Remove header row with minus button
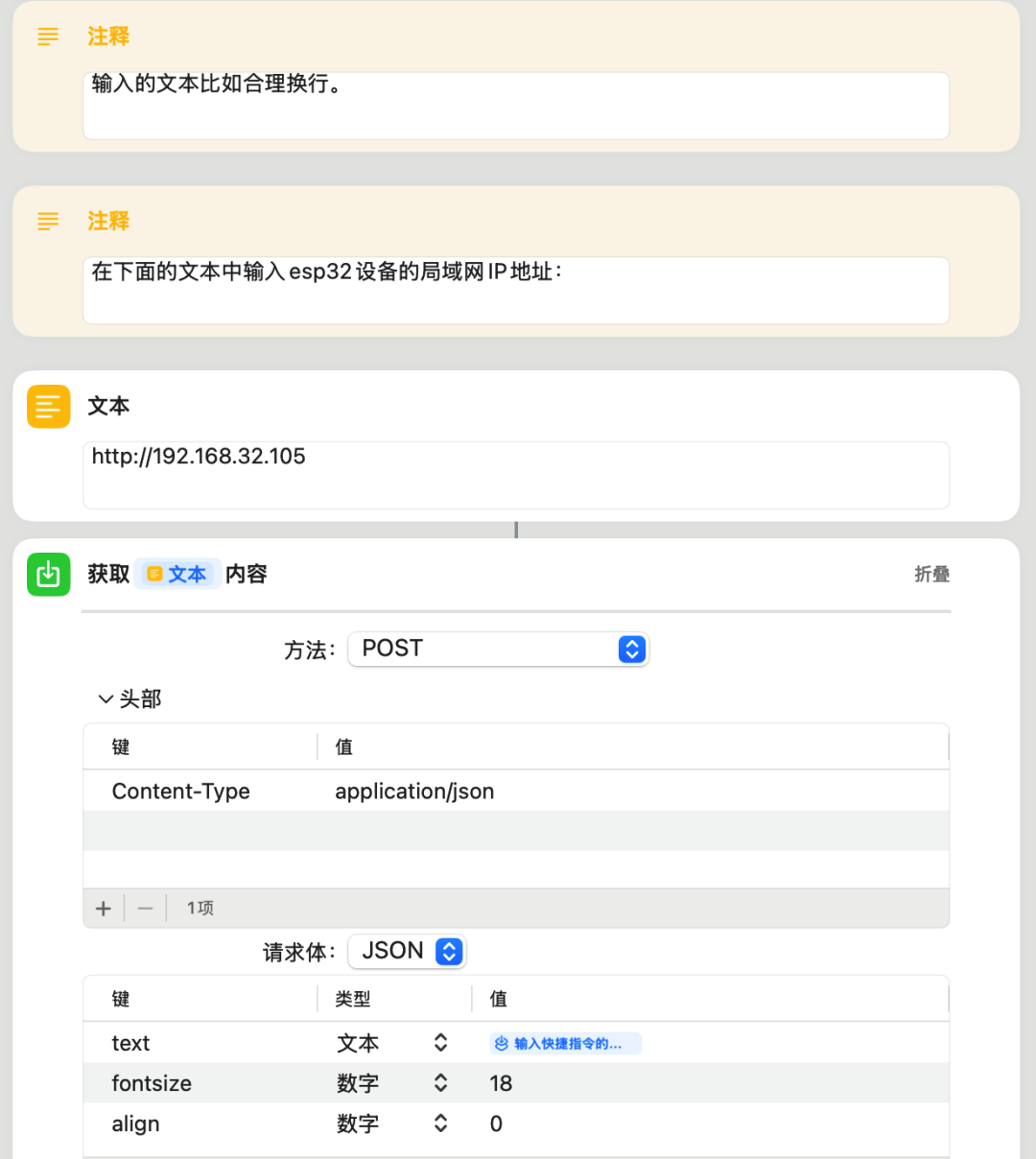The image size is (1036, 1159). click(x=145, y=908)
